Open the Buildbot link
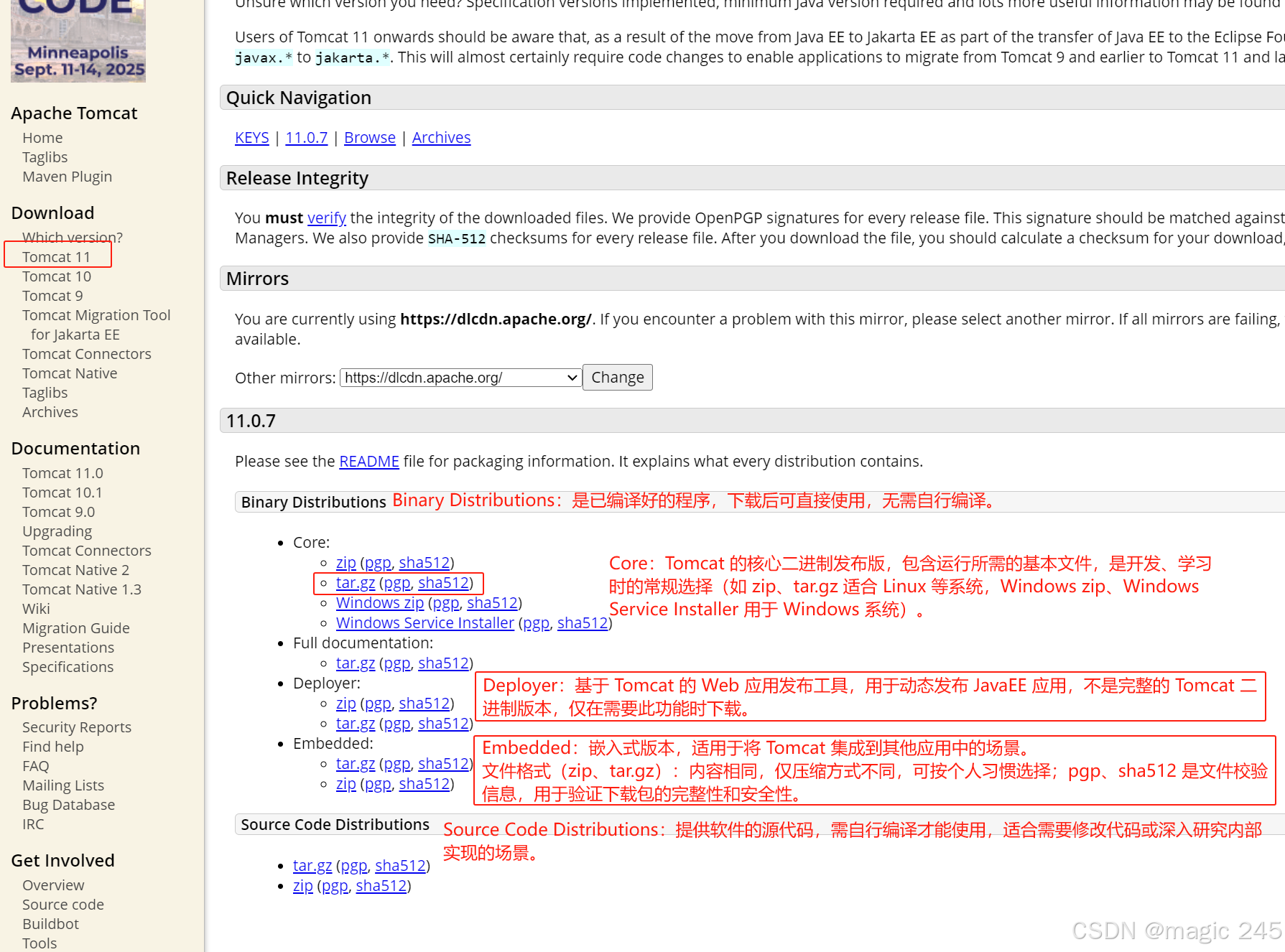1285x952 pixels. (x=50, y=924)
